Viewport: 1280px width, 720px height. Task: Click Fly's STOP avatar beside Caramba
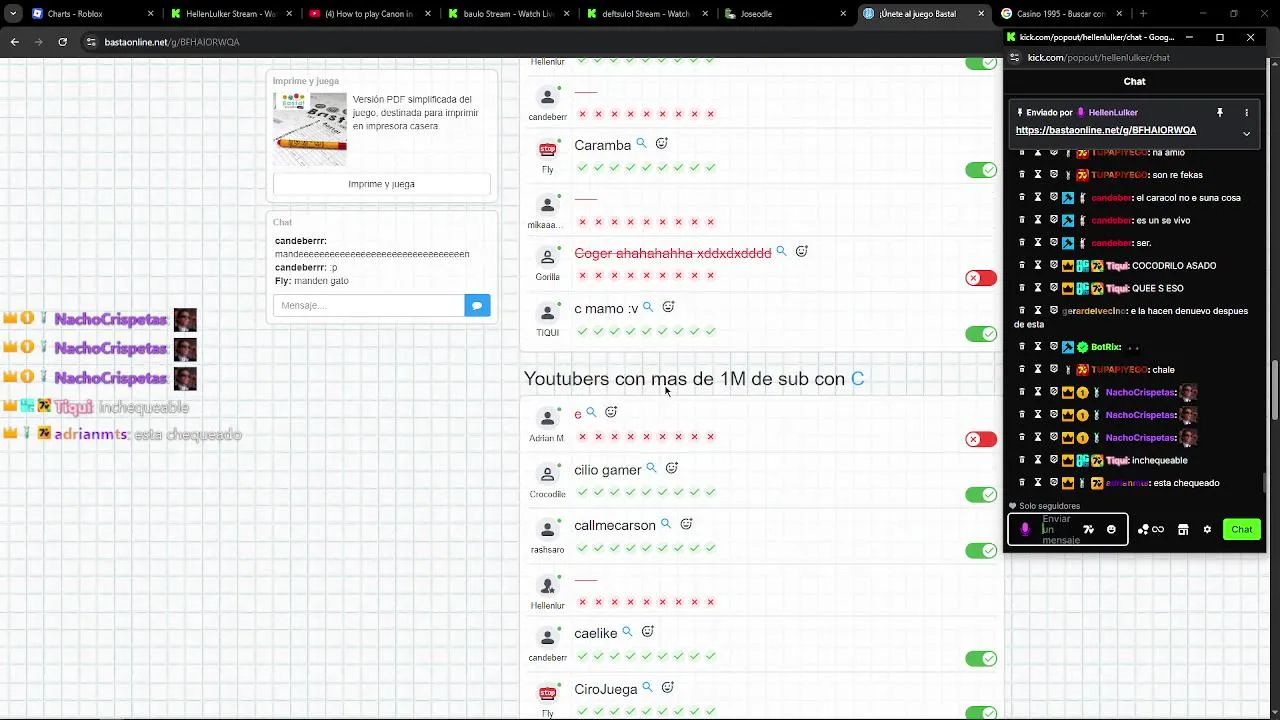pos(547,150)
